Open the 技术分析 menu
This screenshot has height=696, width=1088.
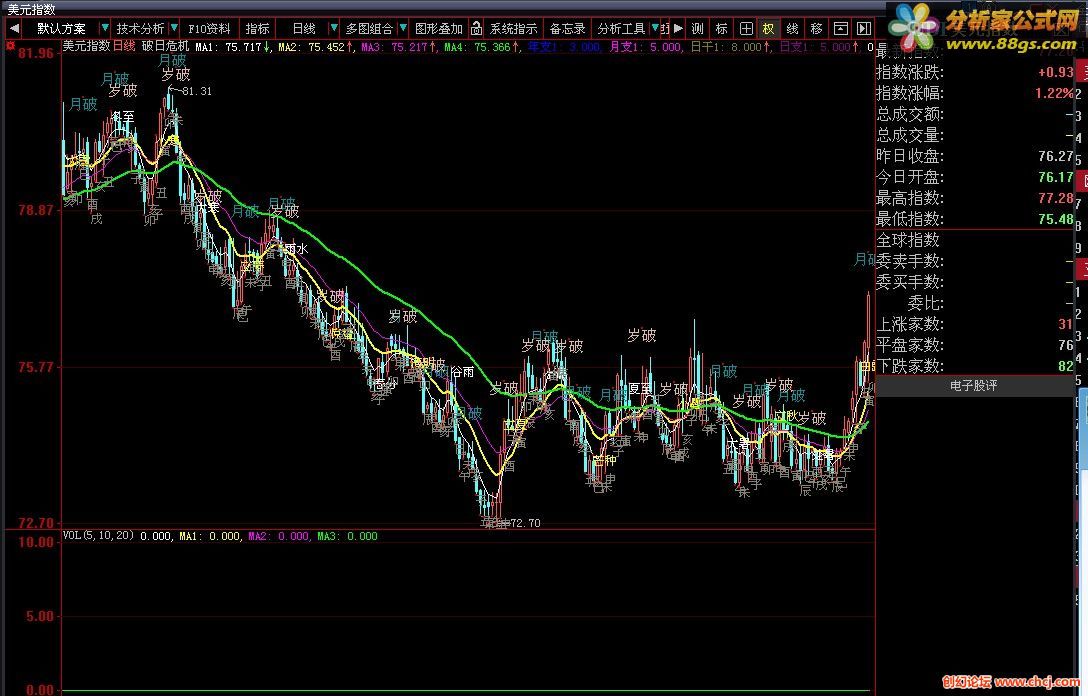point(140,28)
